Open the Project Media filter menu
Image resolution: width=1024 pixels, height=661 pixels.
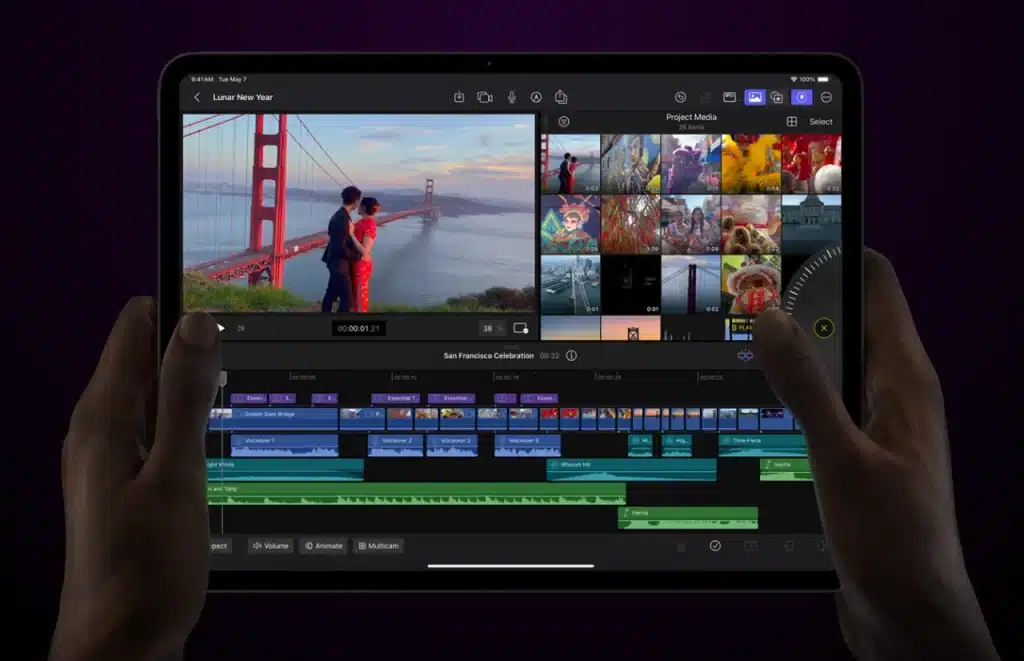tap(563, 121)
